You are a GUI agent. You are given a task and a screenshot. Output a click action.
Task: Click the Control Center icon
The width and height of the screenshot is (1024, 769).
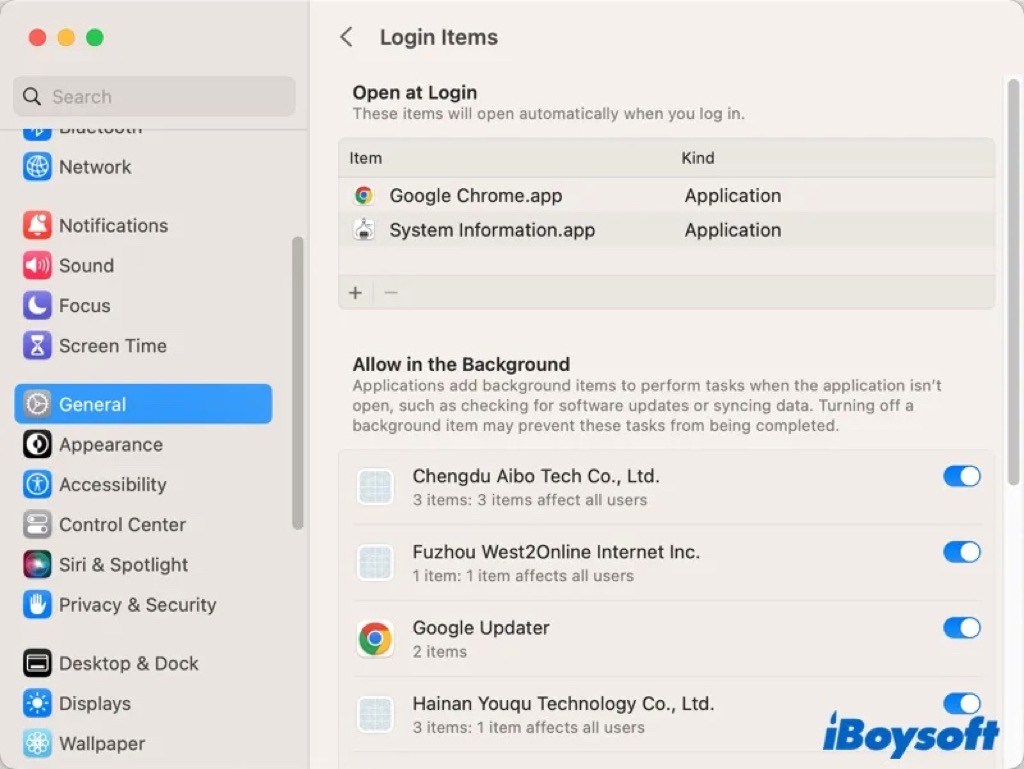tap(37, 524)
